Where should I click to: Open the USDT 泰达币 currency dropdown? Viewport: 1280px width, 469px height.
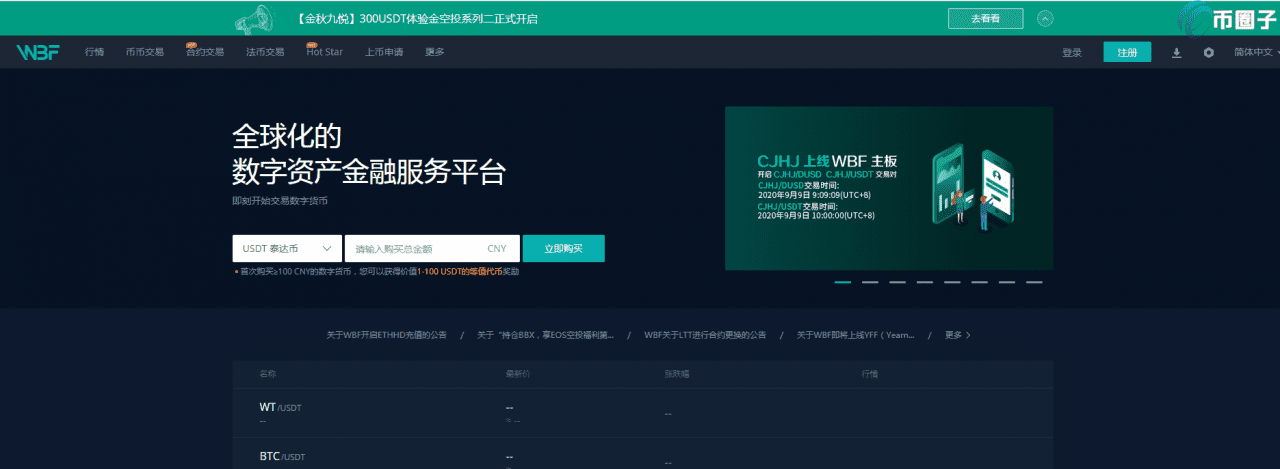click(x=287, y=248)
